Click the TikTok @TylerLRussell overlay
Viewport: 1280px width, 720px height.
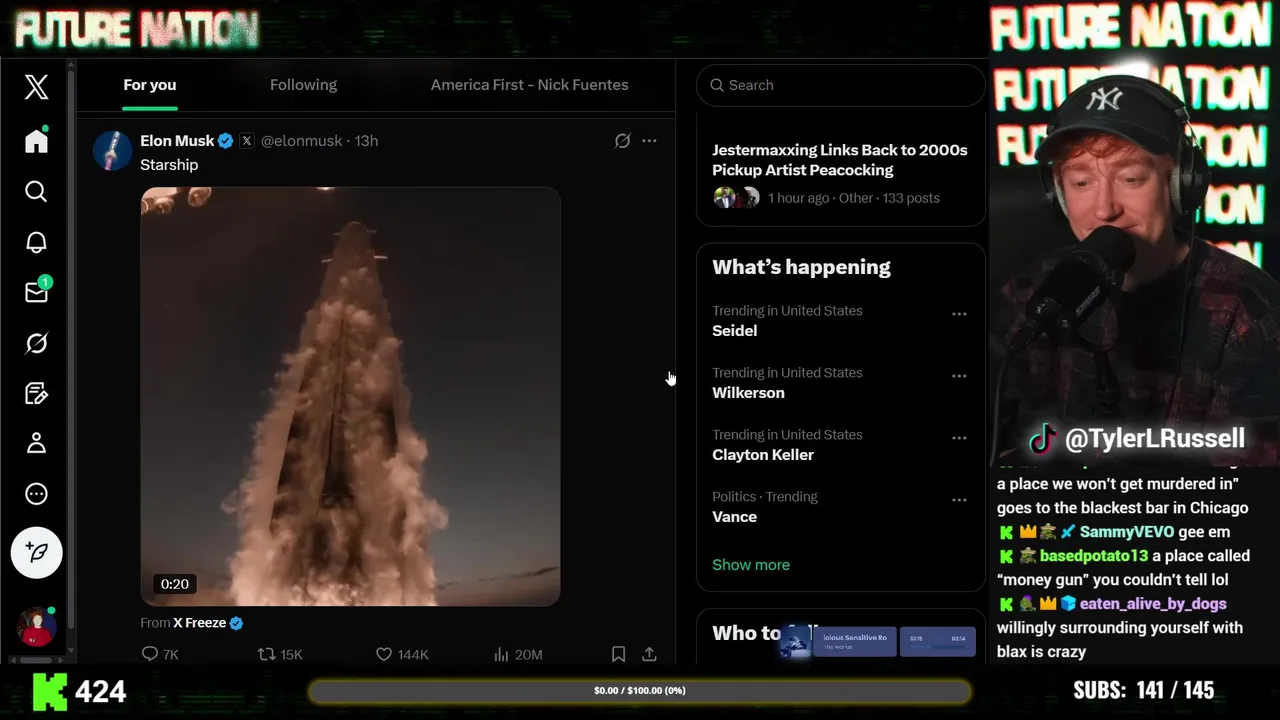tap(1137, 438)
